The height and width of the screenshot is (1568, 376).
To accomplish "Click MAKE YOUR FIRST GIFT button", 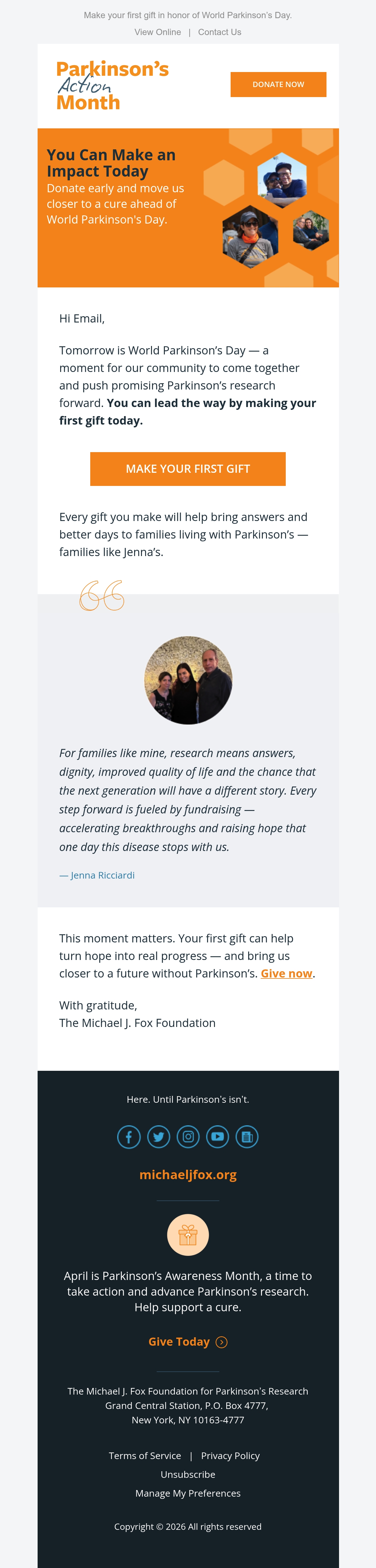I will [x=188, y=469].
